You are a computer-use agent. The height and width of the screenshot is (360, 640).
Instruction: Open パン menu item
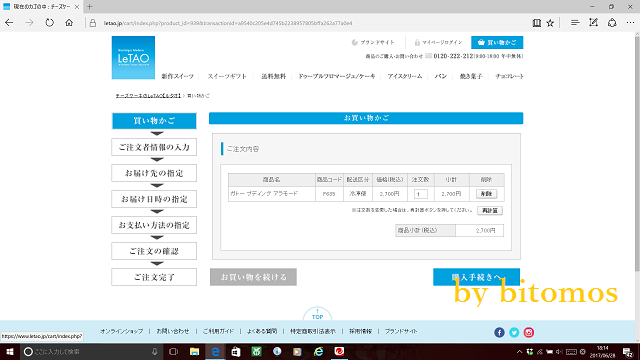pyautogui.click(x=441, y=76)
